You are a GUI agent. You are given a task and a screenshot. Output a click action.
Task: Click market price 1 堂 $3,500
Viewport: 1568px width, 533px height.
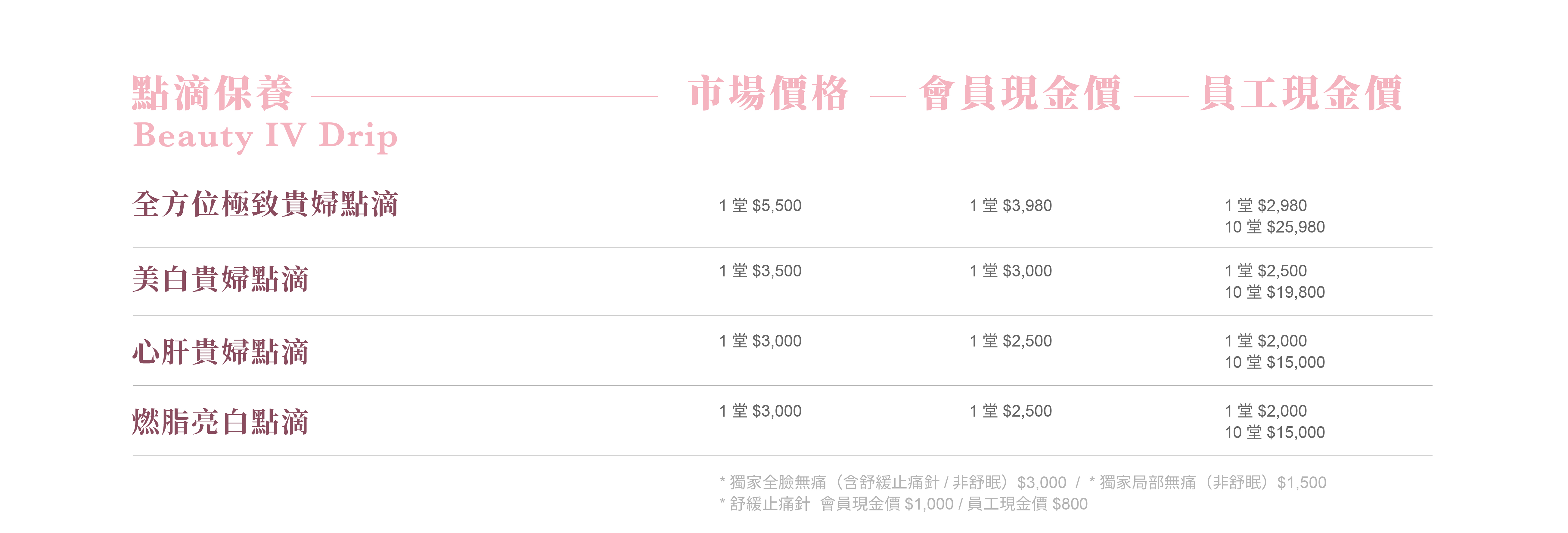(760, 271)
